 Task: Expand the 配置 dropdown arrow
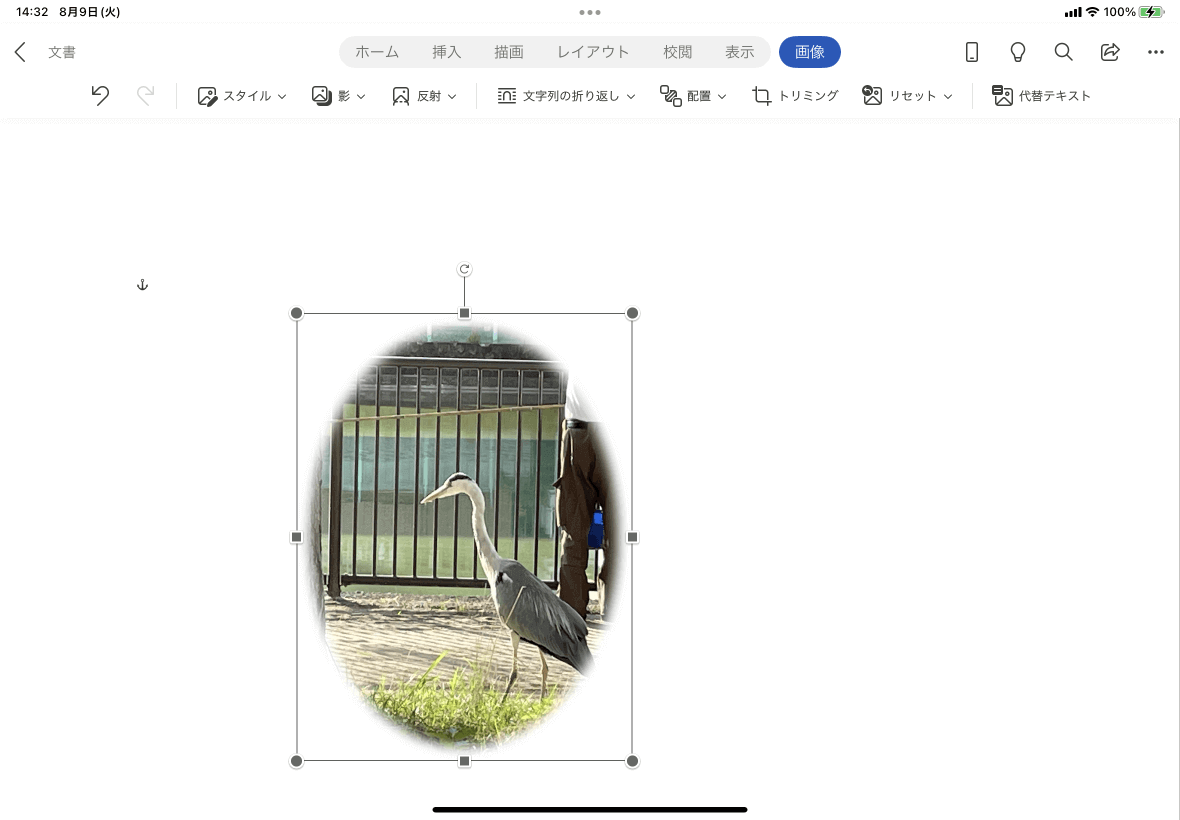pos(722,97)
